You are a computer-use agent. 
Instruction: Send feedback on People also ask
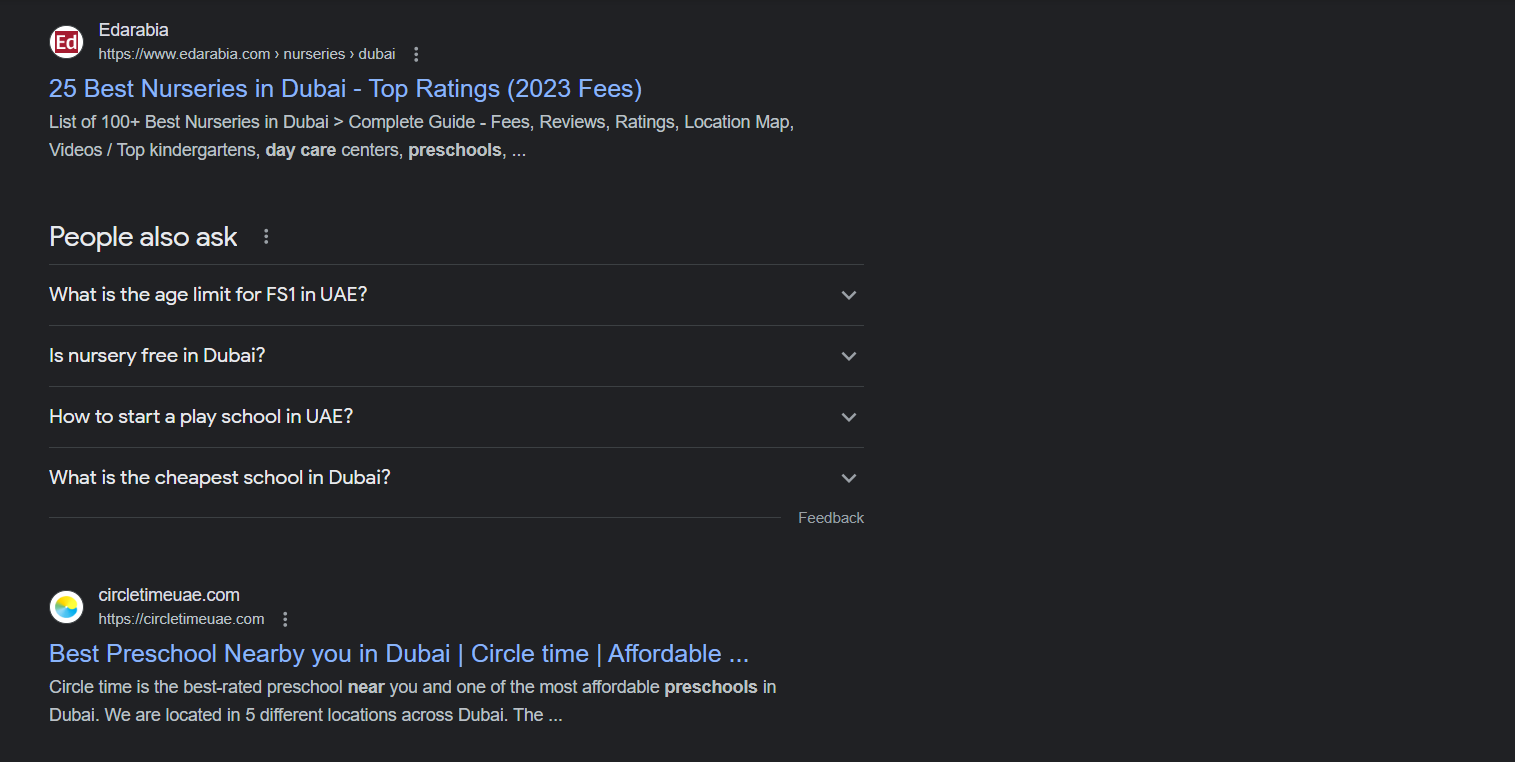click(831, 518)
